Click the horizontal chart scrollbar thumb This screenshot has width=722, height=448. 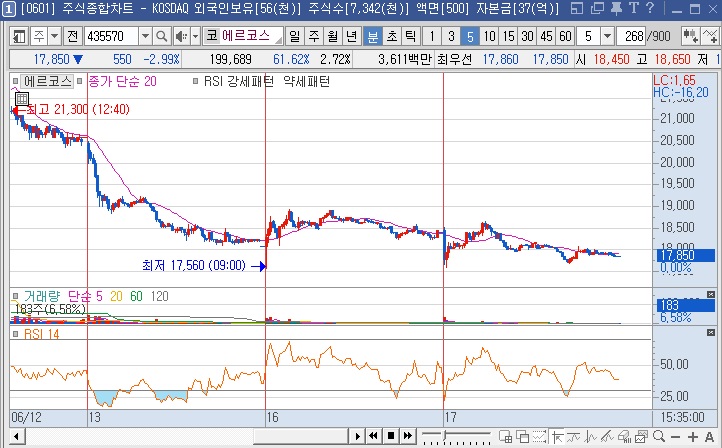coord(300,436)
